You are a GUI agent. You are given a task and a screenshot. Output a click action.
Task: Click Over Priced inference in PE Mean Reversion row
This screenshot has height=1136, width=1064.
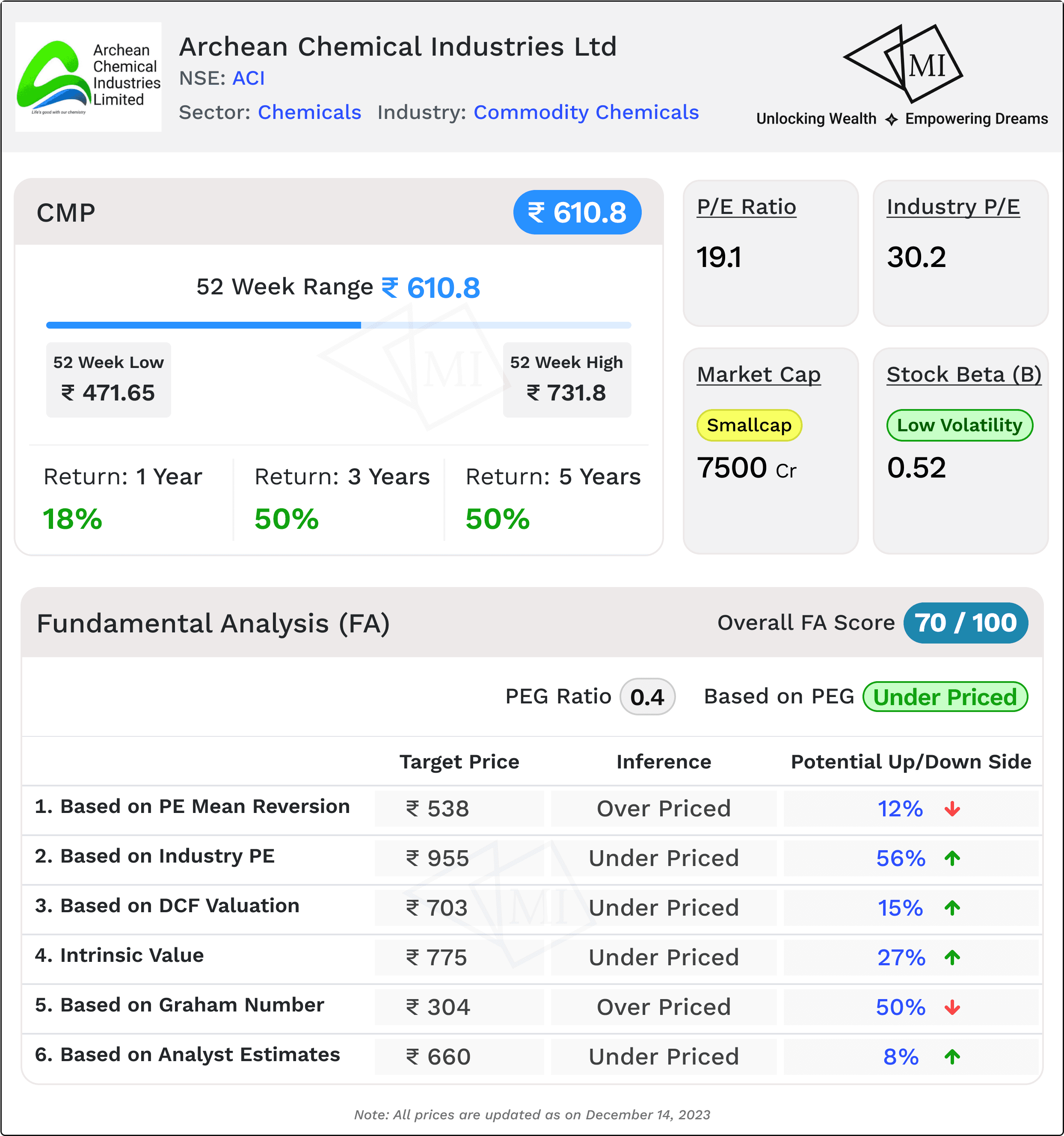pos(664,809)
